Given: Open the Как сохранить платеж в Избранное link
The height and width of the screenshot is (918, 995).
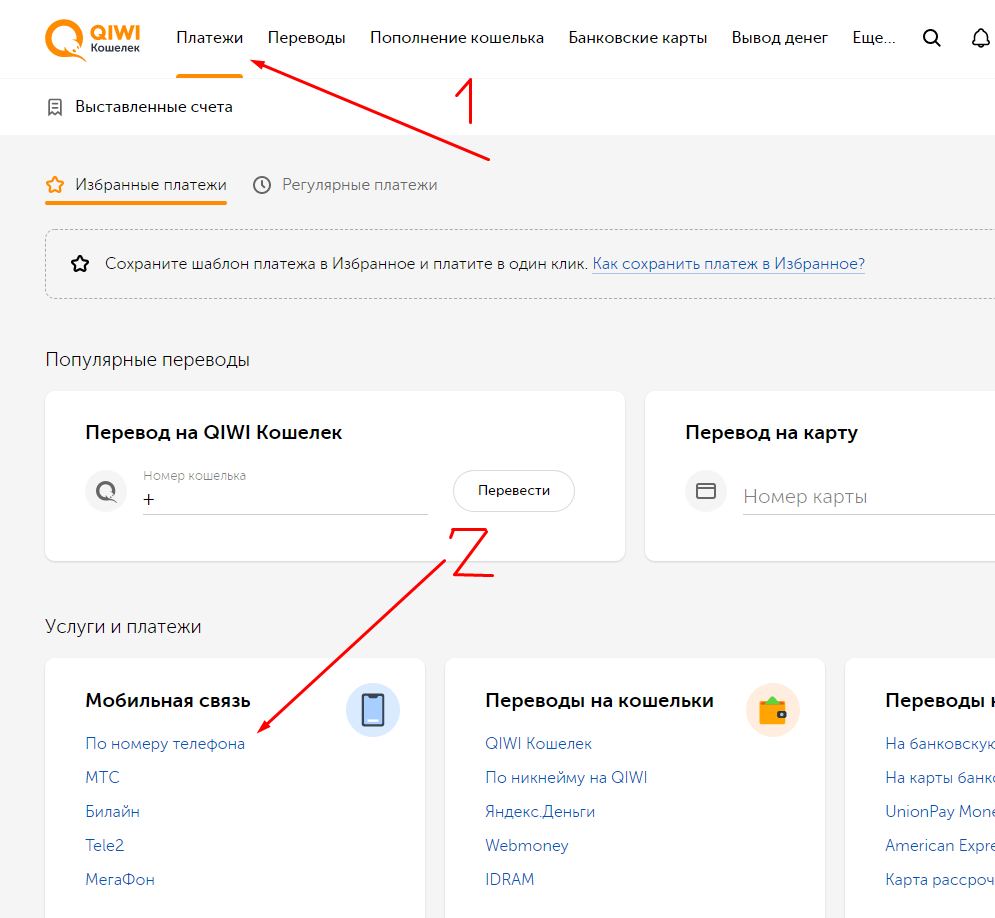Looking at the screenshot, I should 728,264.
